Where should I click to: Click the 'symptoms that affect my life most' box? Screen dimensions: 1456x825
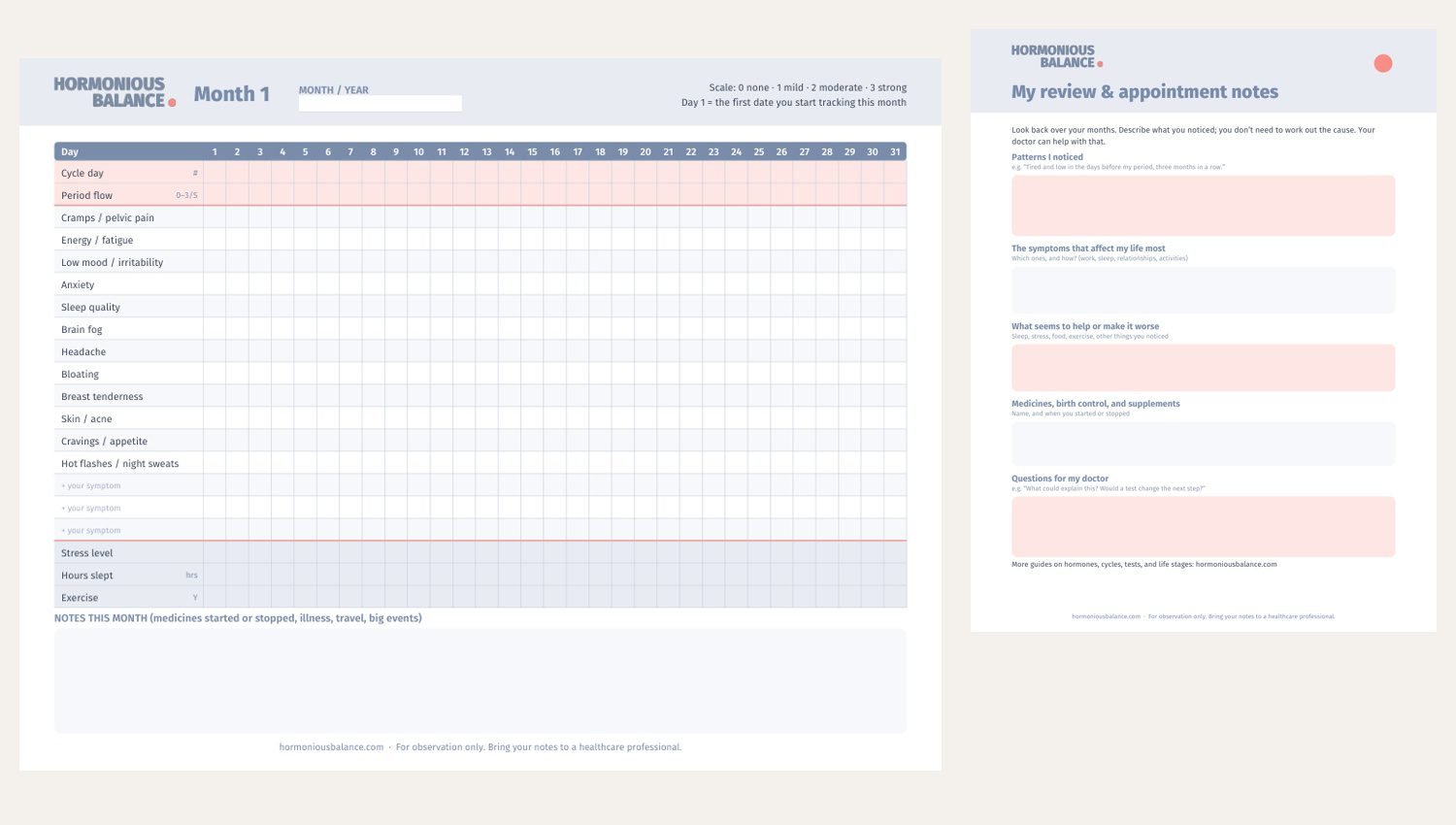coord(1203,290)
